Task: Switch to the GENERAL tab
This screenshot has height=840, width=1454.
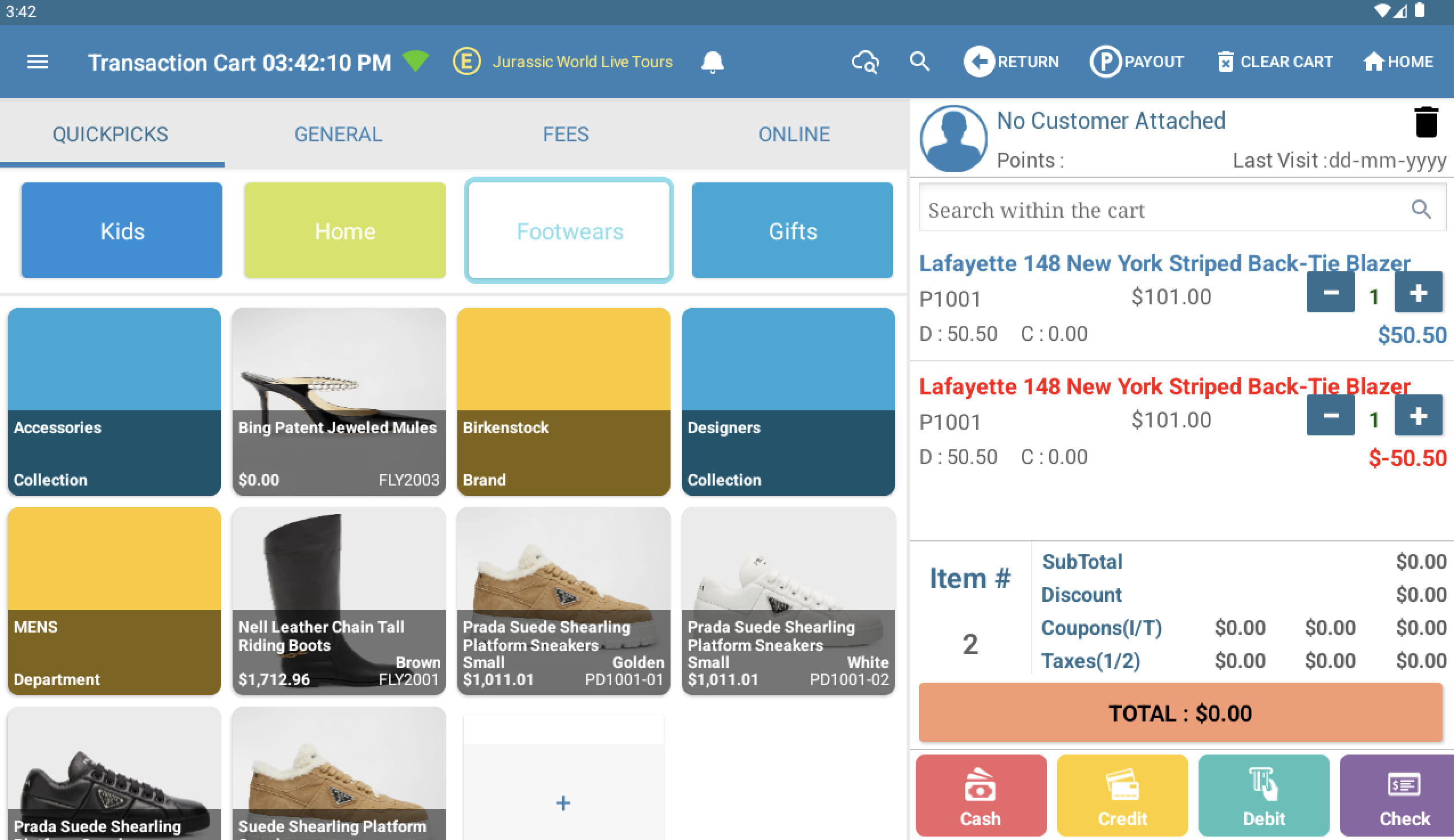Action: [338, 134]
